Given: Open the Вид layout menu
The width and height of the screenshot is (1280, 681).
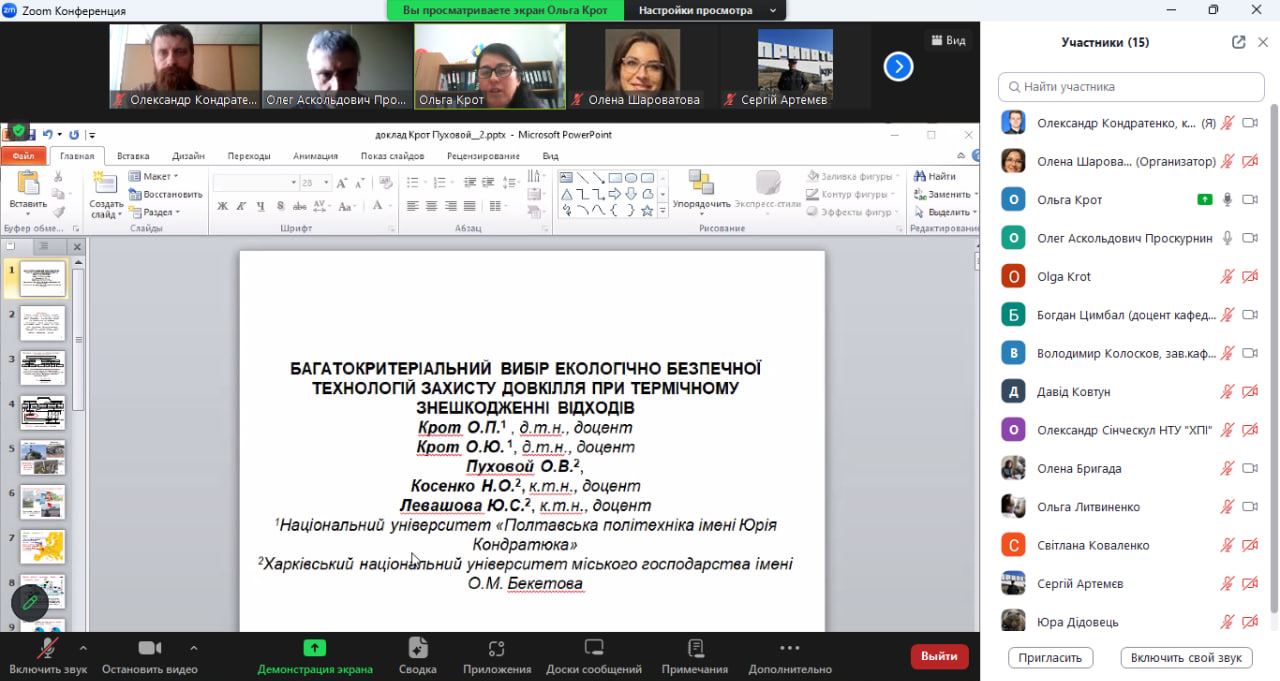Looking at the screenshot, I should click(x=948, y=40).
